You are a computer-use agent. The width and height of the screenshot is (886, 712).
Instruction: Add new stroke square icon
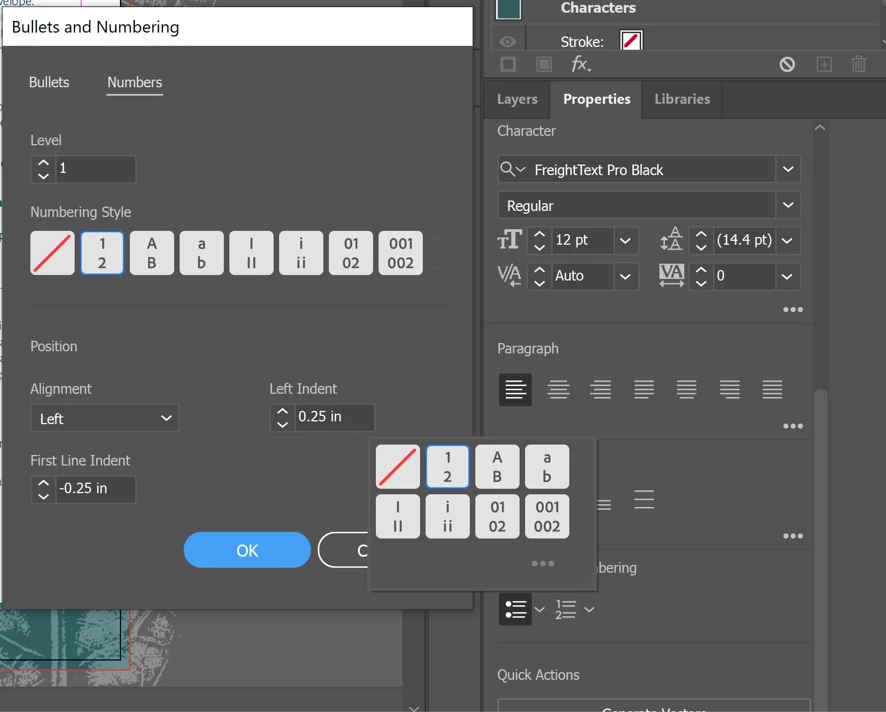pos(508,64)
